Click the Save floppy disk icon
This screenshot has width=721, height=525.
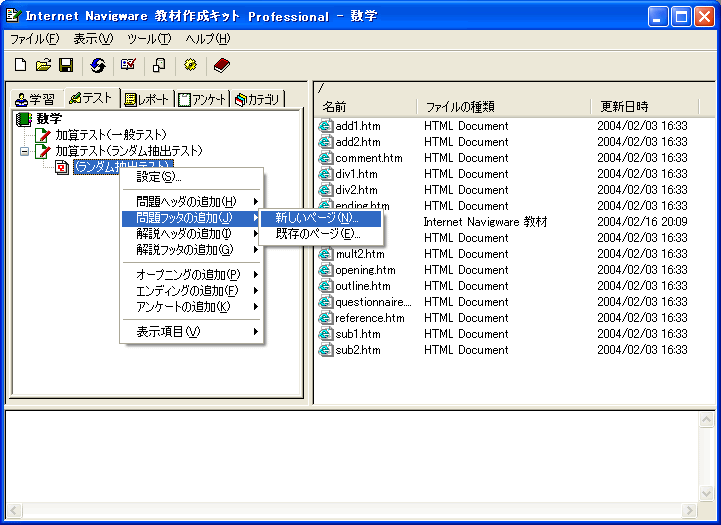point(66,65)
